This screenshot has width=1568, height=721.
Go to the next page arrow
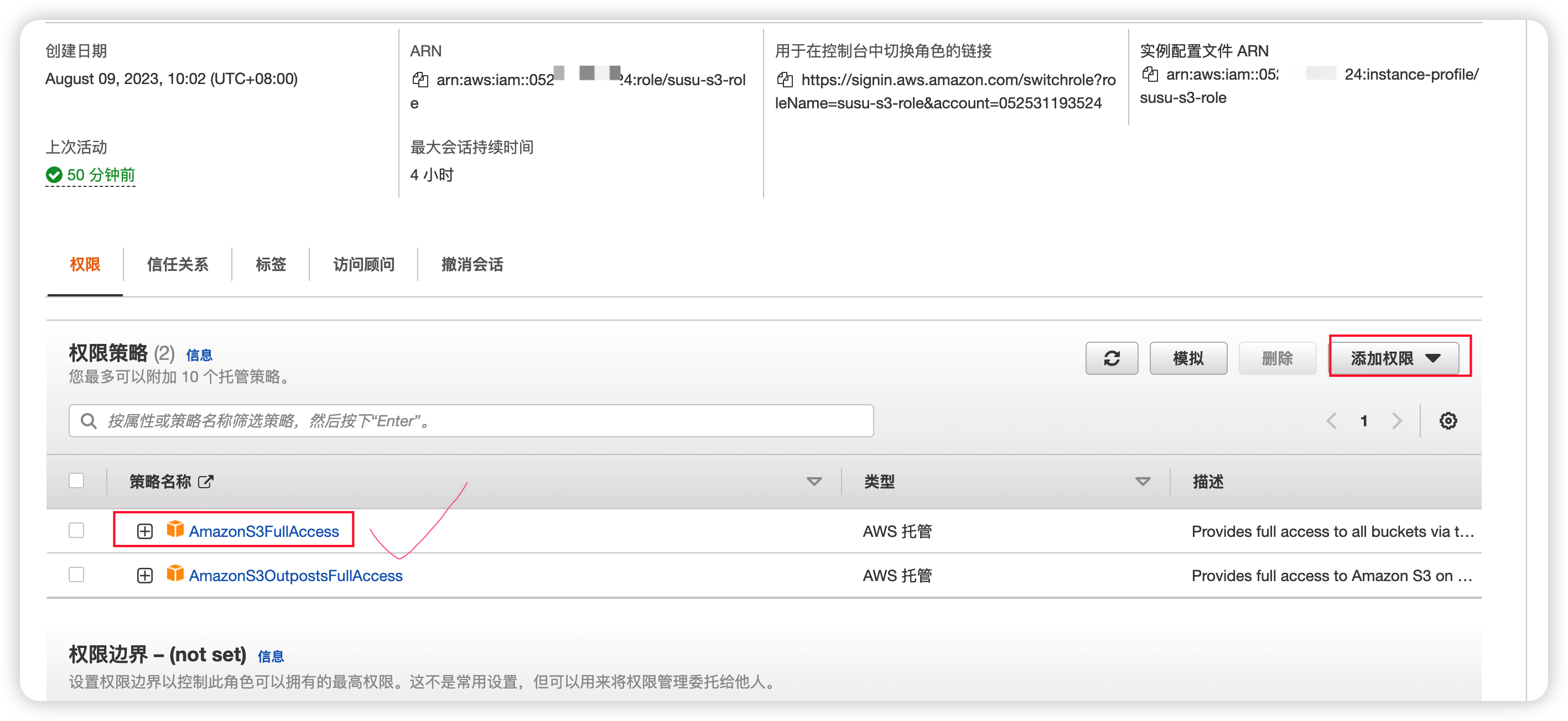pos(1397,420)
